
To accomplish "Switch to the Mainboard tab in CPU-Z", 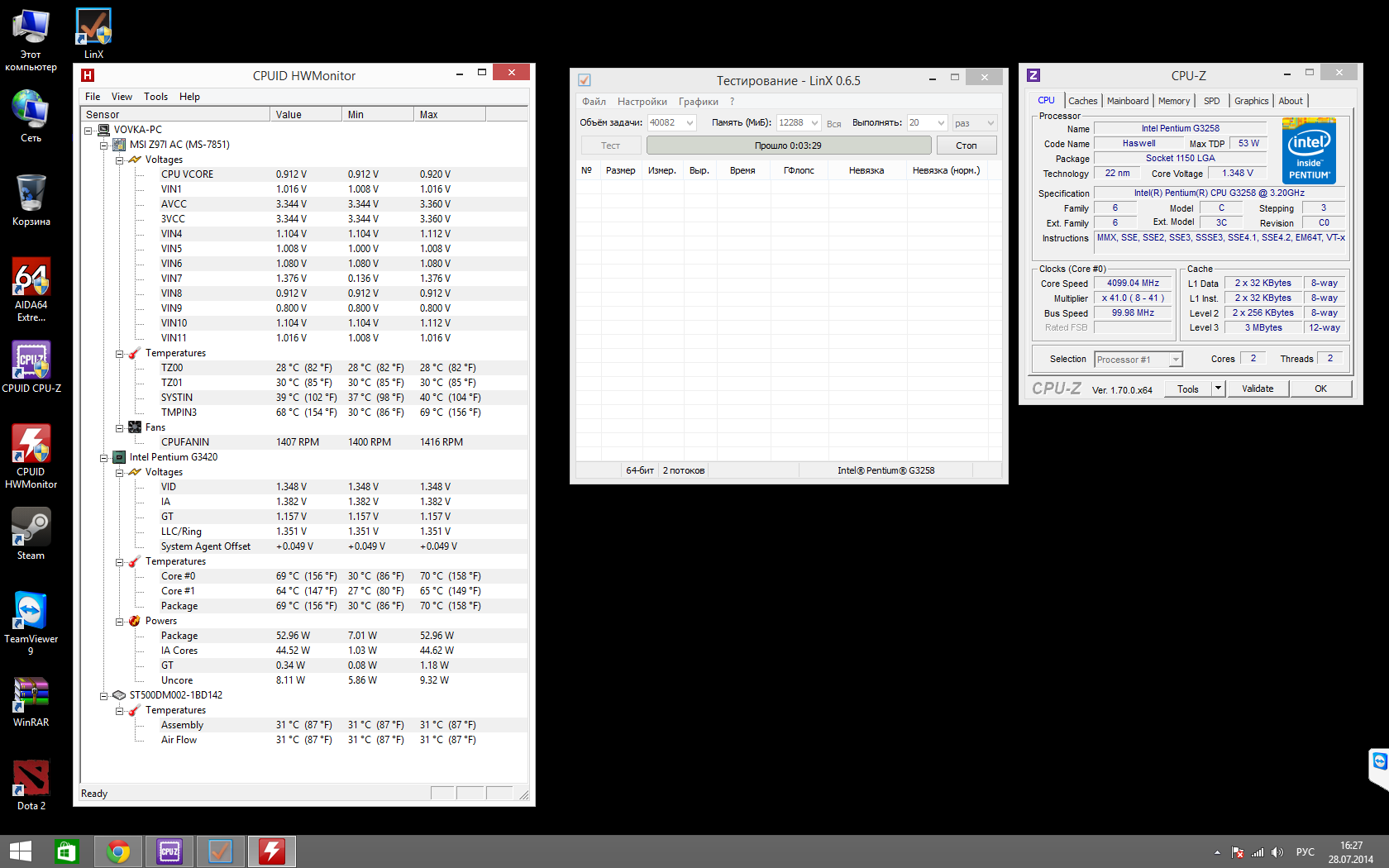I will (1128, 101).
